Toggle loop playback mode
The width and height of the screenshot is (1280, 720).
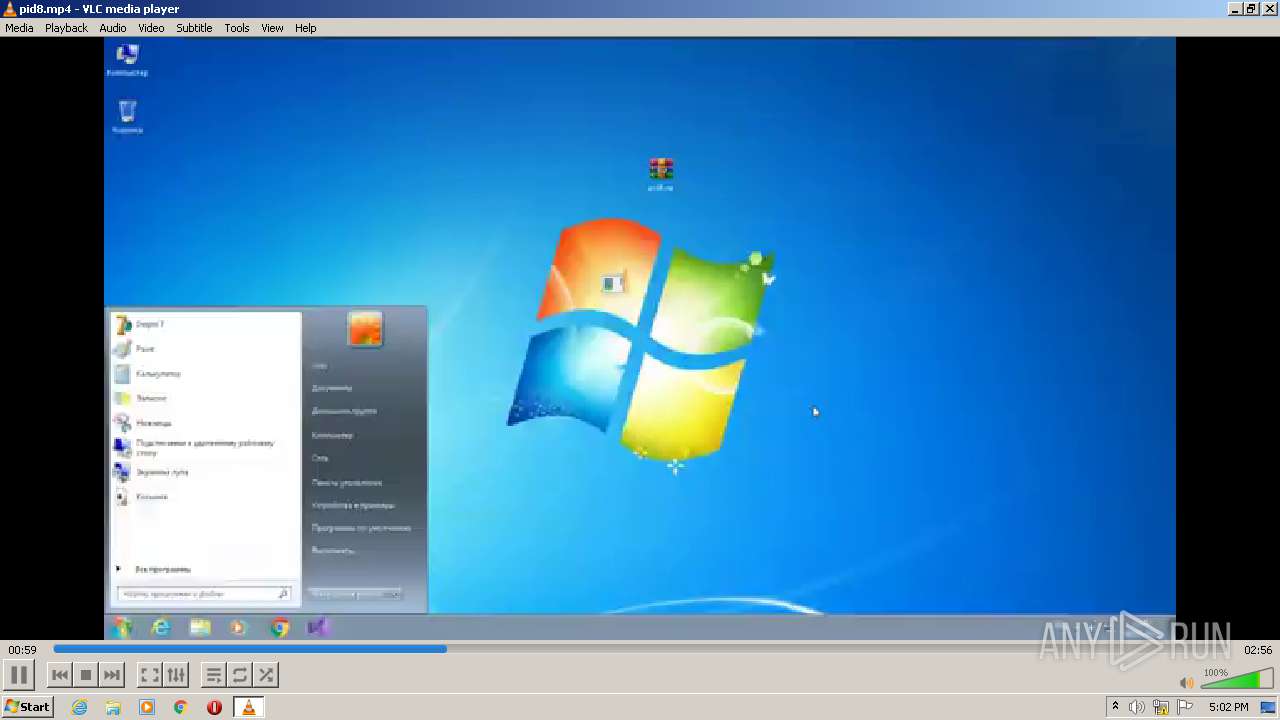pyautogui.click(x=239, y=675)
